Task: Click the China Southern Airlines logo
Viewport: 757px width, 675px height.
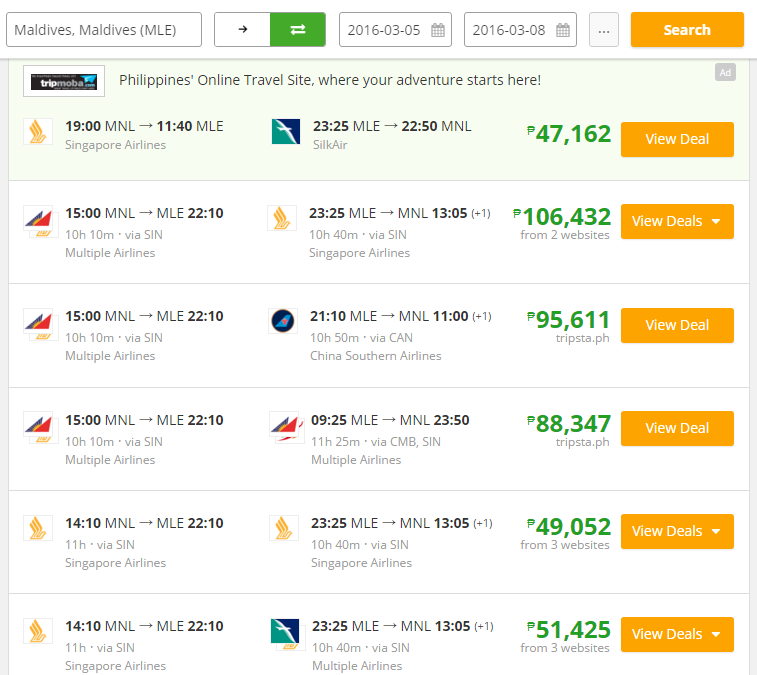Action: pos(284,322)
